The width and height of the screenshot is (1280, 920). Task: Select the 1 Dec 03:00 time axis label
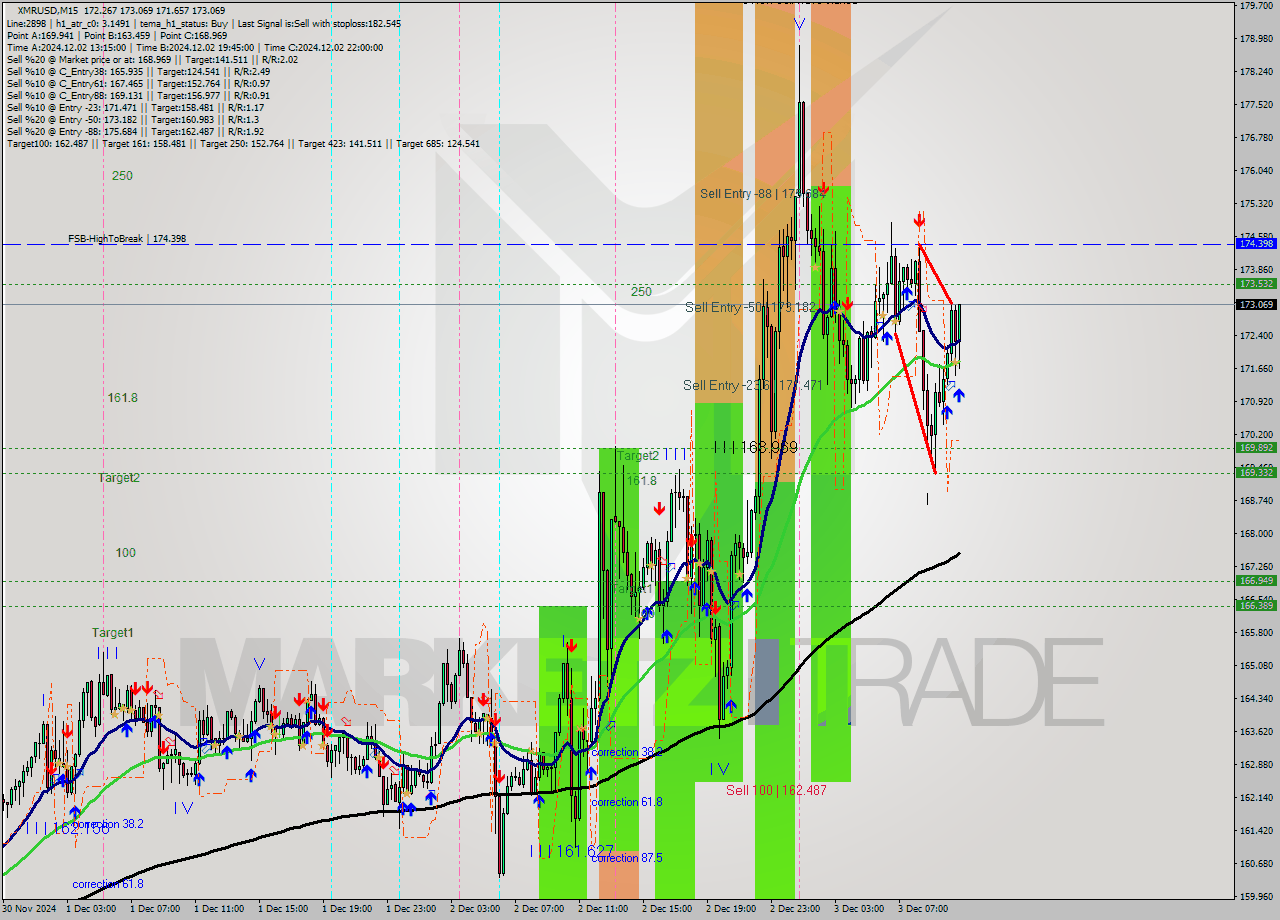point(90,909)
